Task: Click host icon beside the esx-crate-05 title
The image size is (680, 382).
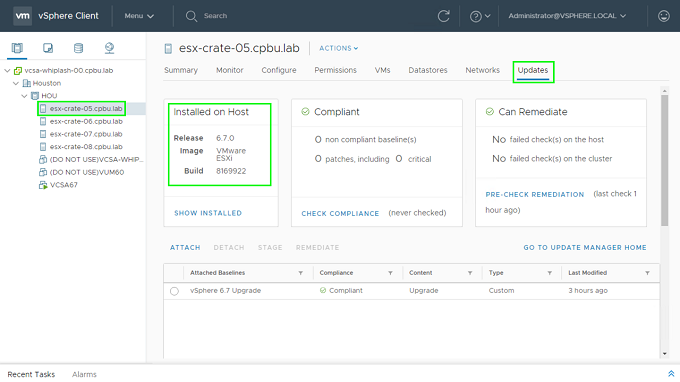Action: pos(168,49)
